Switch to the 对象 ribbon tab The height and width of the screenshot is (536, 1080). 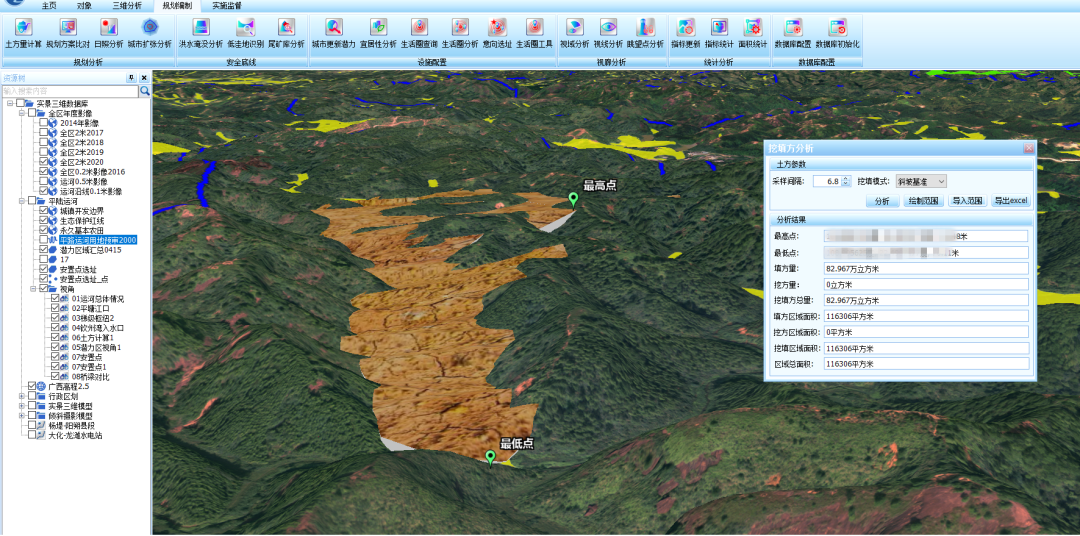(x=84, y=6)
